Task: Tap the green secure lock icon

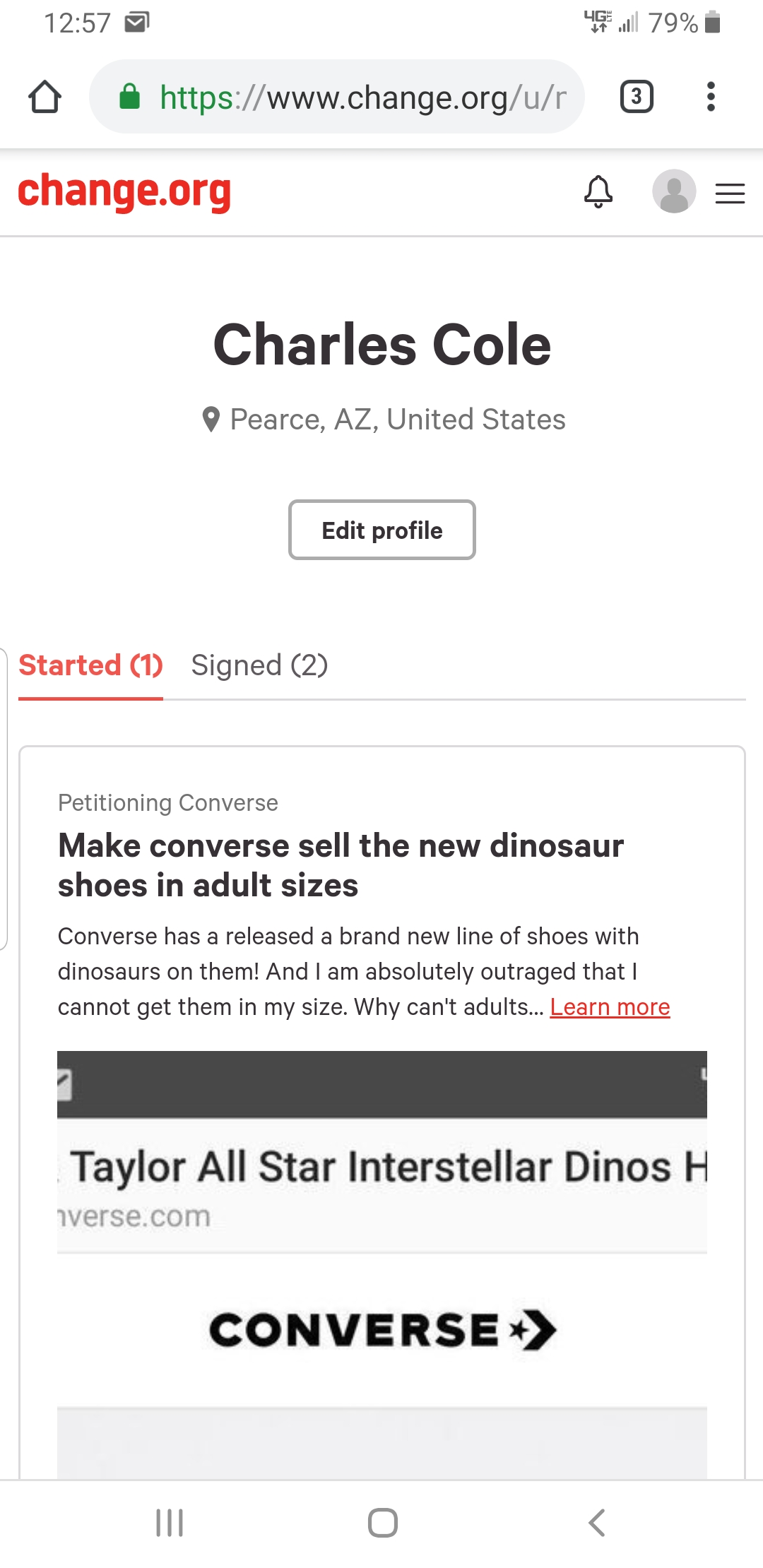Action: click(129, 97)
